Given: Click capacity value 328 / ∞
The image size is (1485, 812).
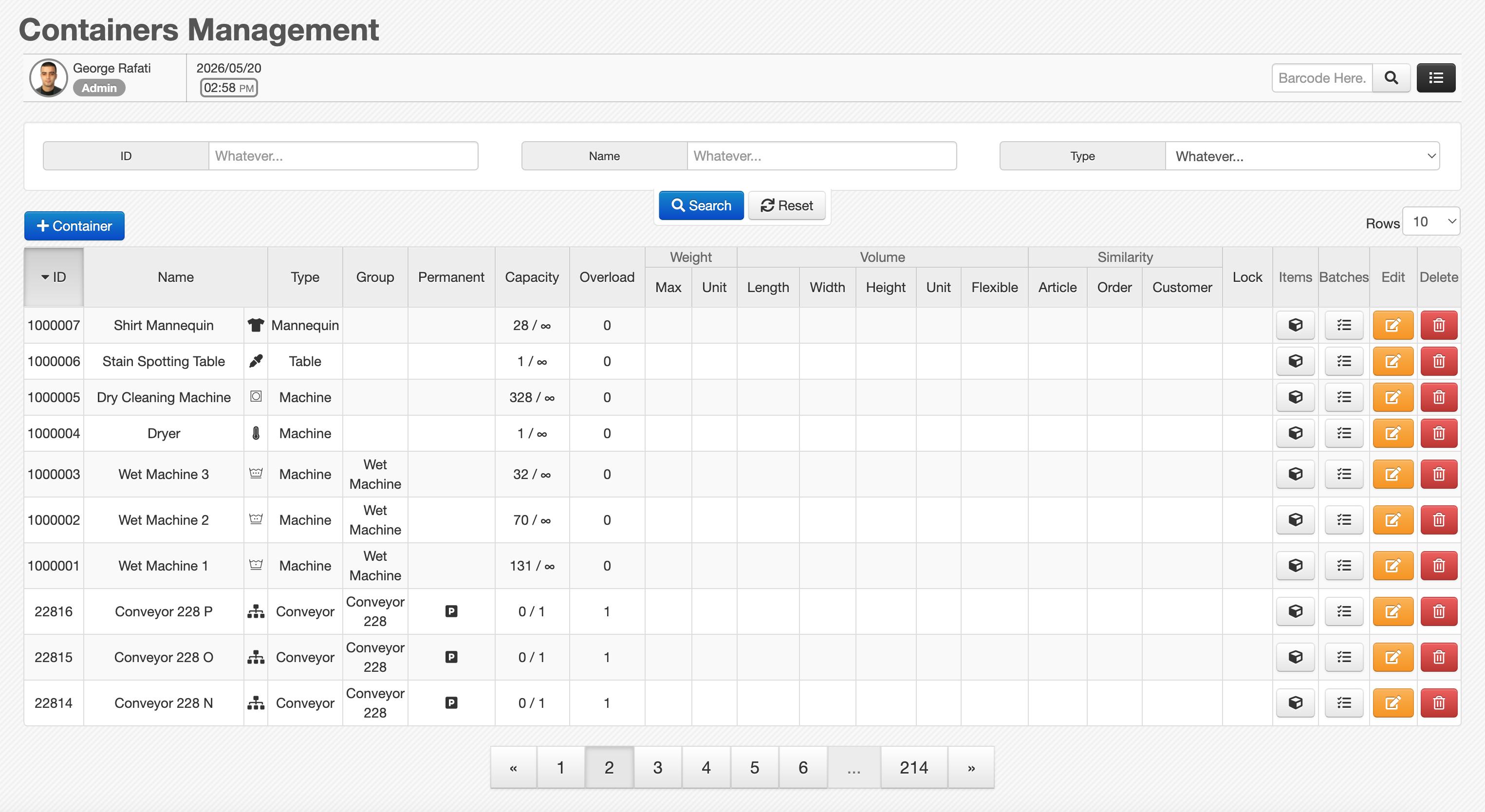Looking at the screenshot, I should [x=532, y=397].
